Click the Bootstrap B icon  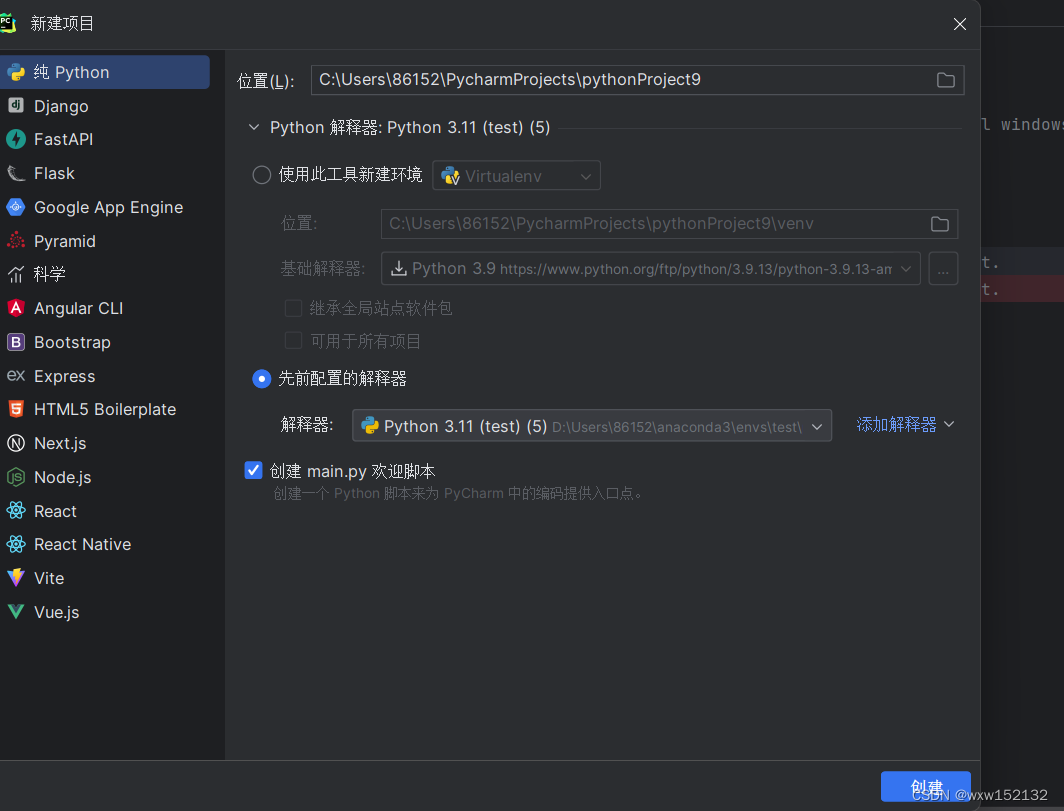[x=16, y=342]
